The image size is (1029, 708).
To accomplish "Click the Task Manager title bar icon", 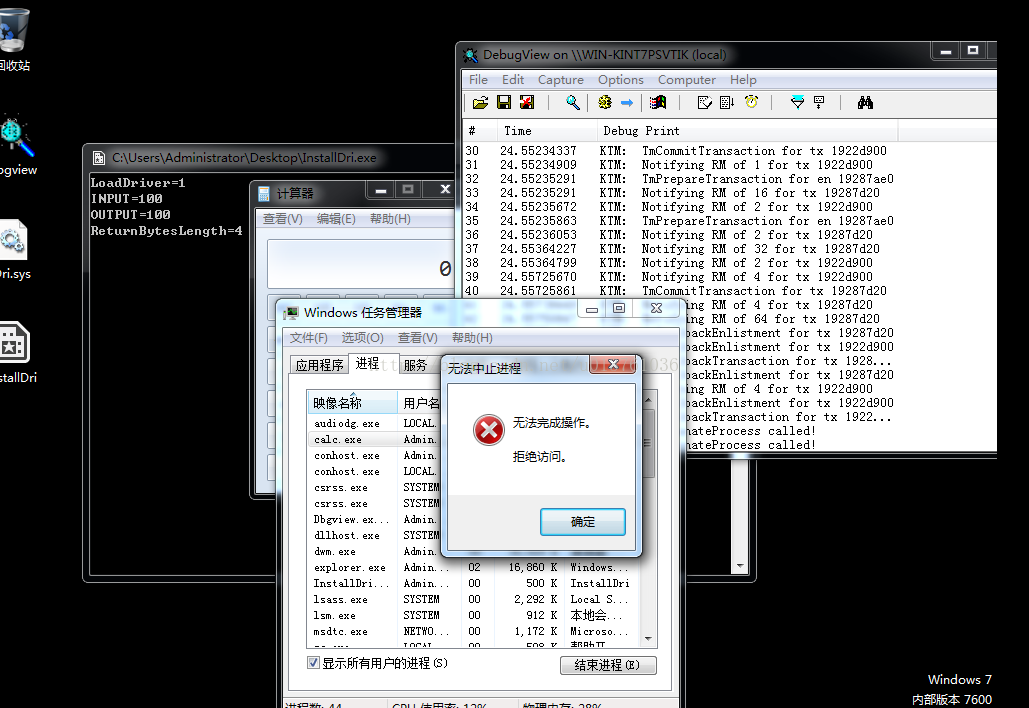I will [x=291, y=313].
